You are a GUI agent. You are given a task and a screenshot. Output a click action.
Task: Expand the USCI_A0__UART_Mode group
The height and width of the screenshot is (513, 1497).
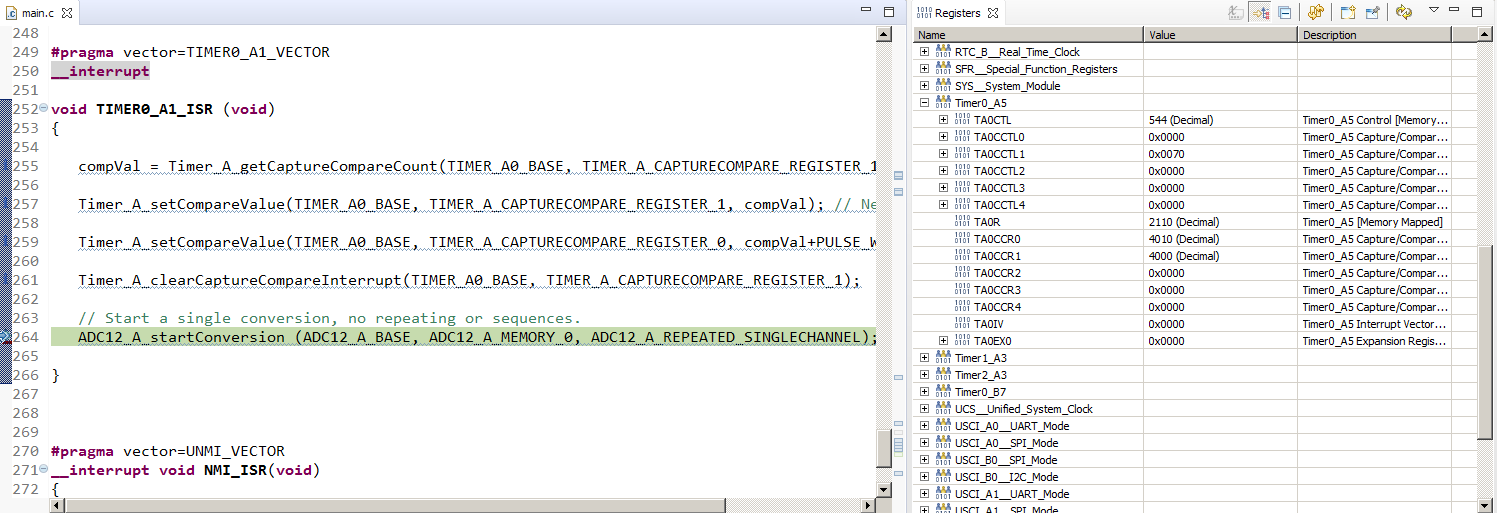(925, 426)
